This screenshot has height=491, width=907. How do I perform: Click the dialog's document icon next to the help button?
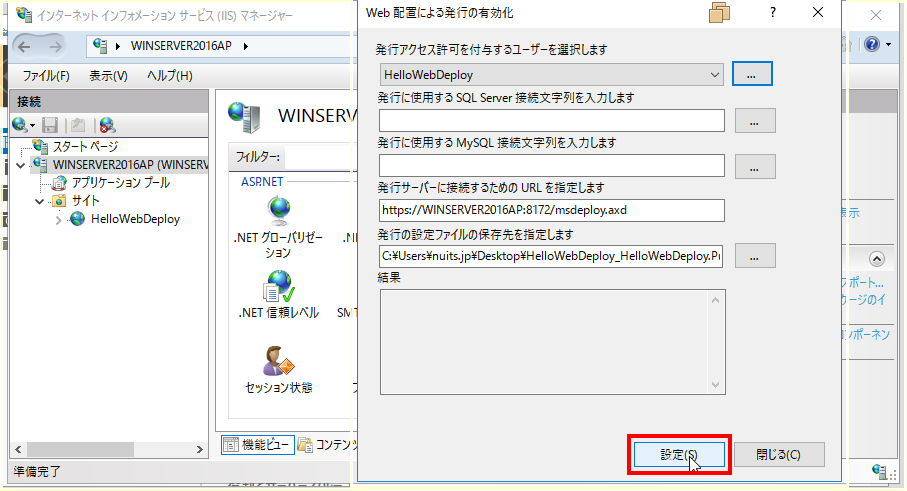pos(720,12)
